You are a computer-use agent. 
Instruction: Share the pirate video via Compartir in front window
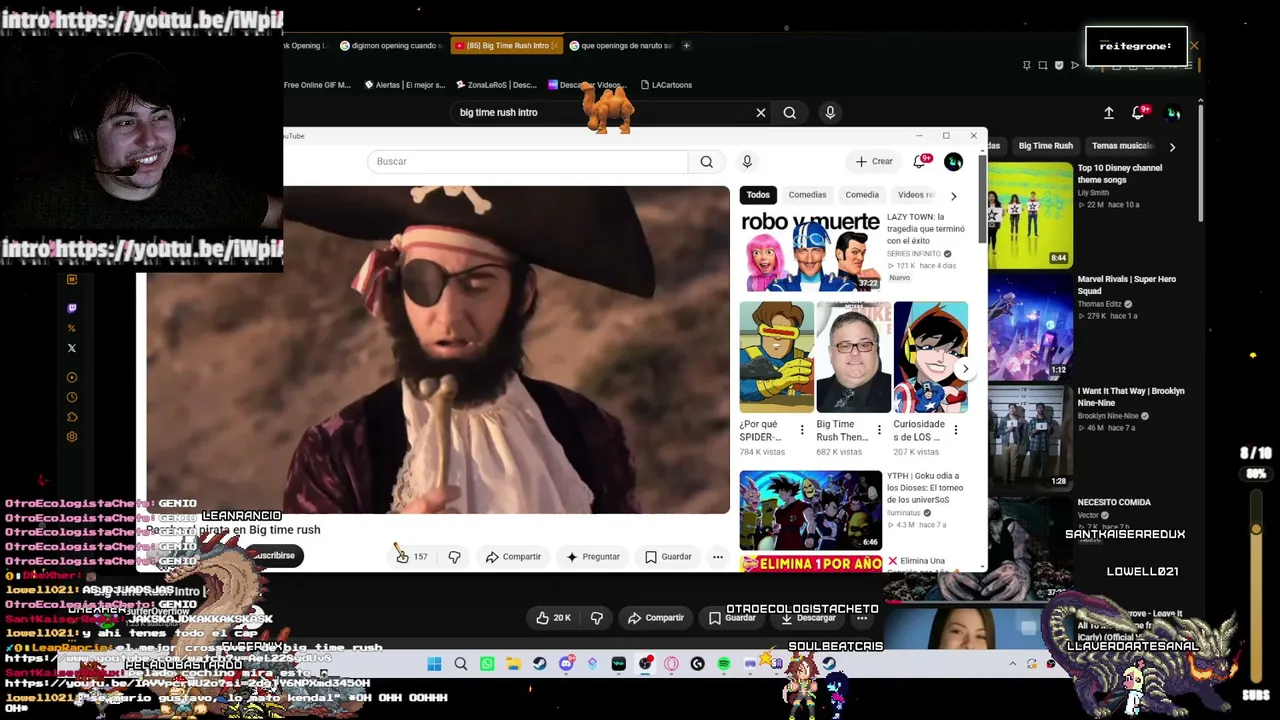(x=513, y=557)
